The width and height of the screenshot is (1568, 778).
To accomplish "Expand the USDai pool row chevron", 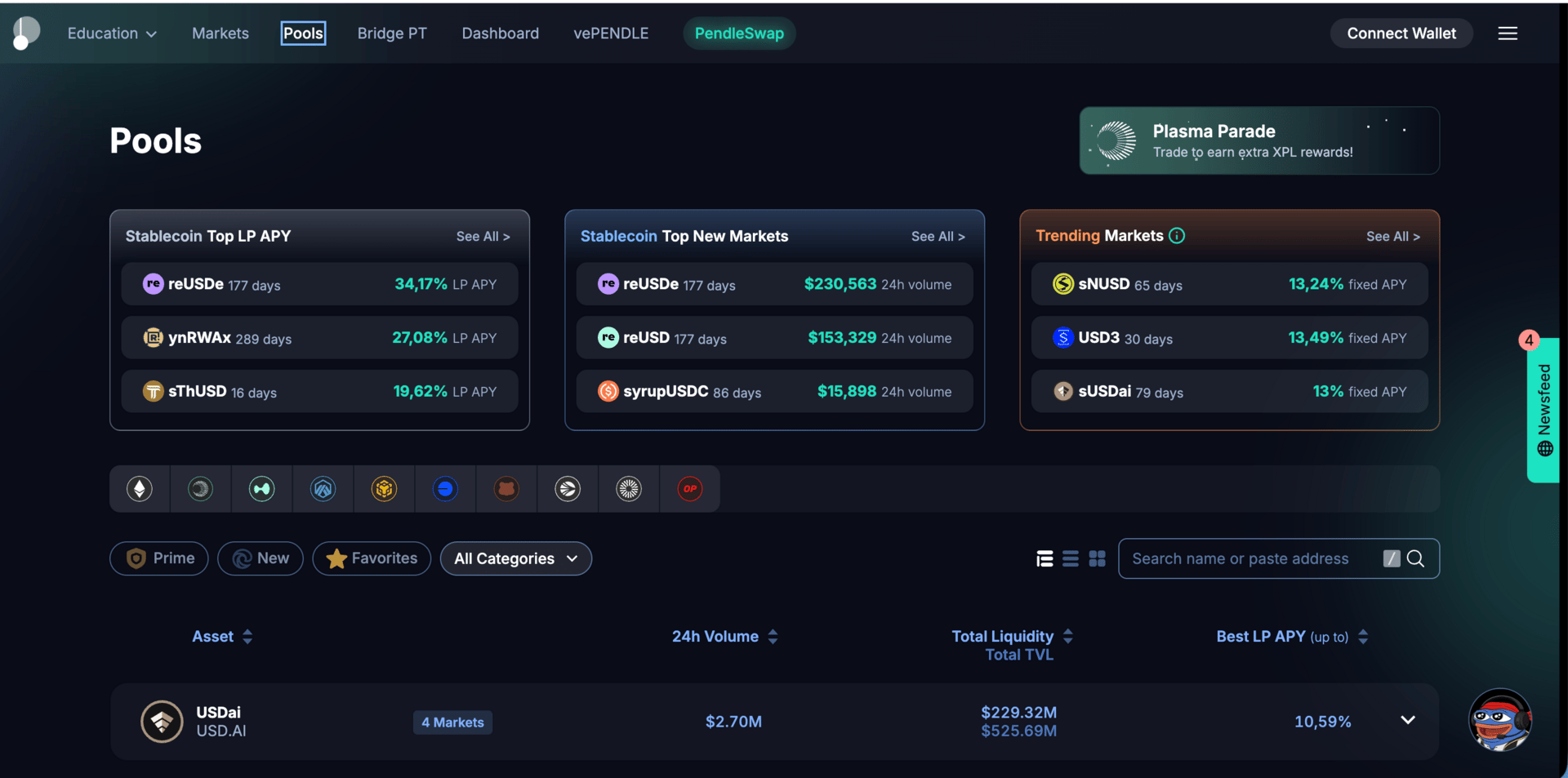I will point(1408,720).
